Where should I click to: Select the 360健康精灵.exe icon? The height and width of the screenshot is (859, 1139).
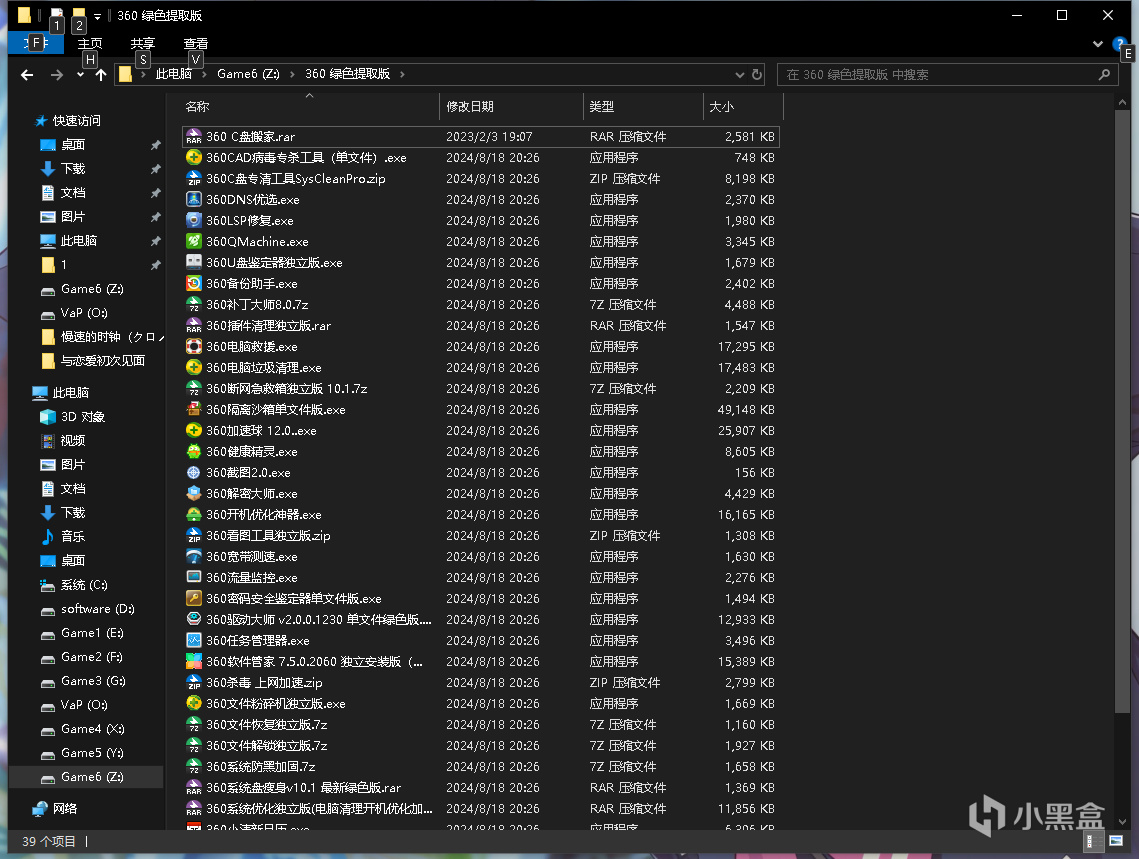193,452
